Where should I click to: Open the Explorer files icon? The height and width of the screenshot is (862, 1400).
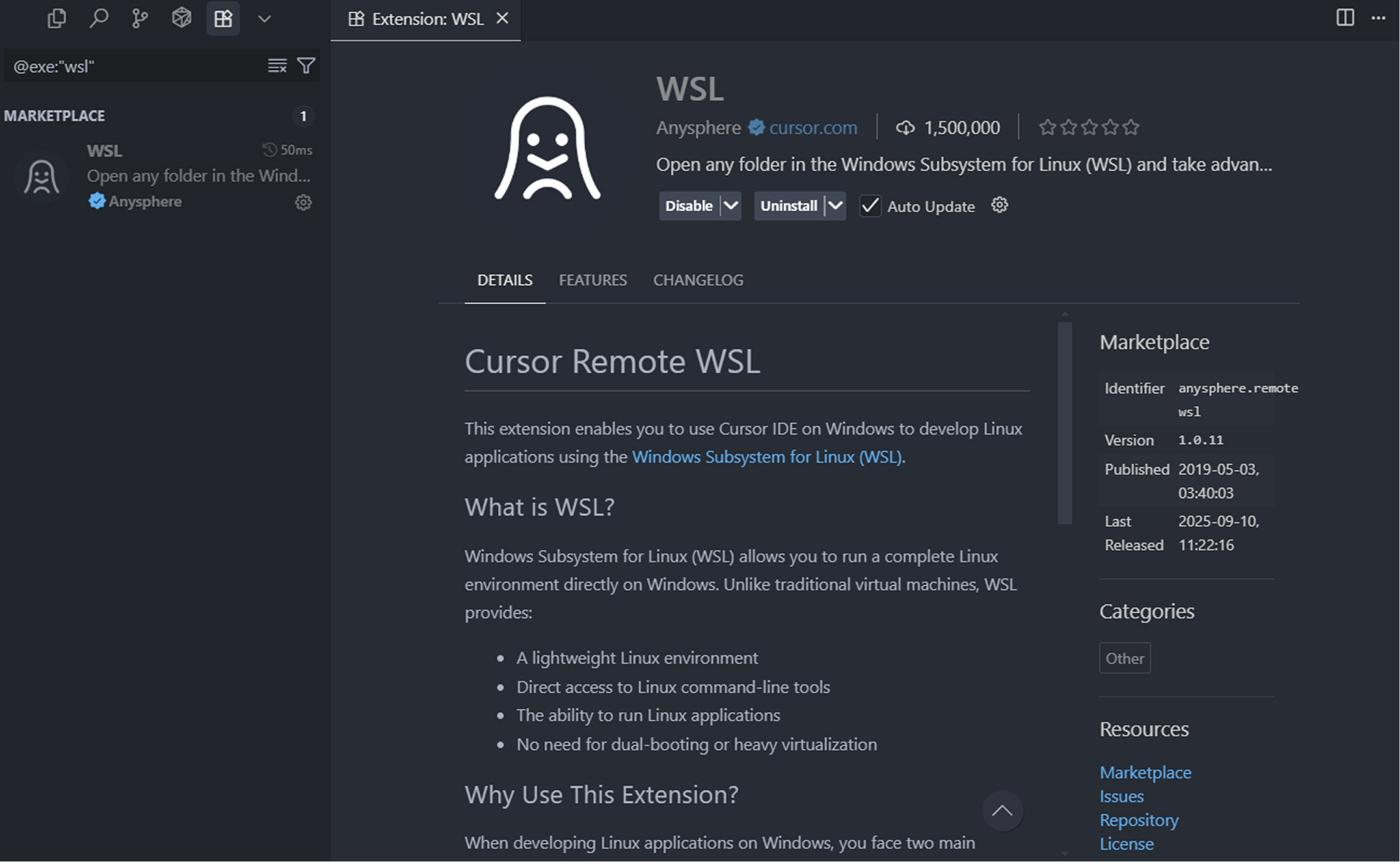point(56,18)
